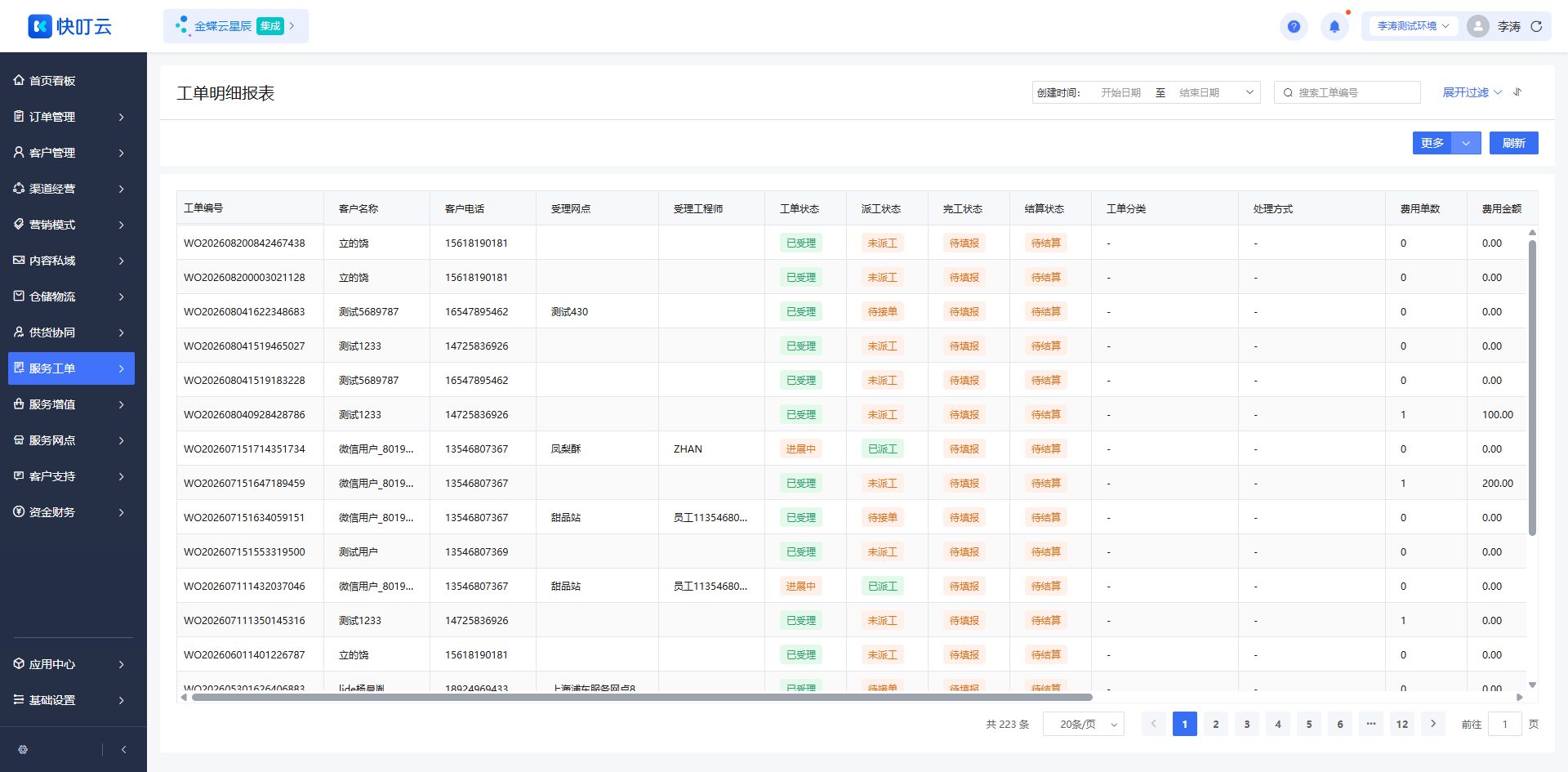Click the 客户管理 person icon

[19, 152]
